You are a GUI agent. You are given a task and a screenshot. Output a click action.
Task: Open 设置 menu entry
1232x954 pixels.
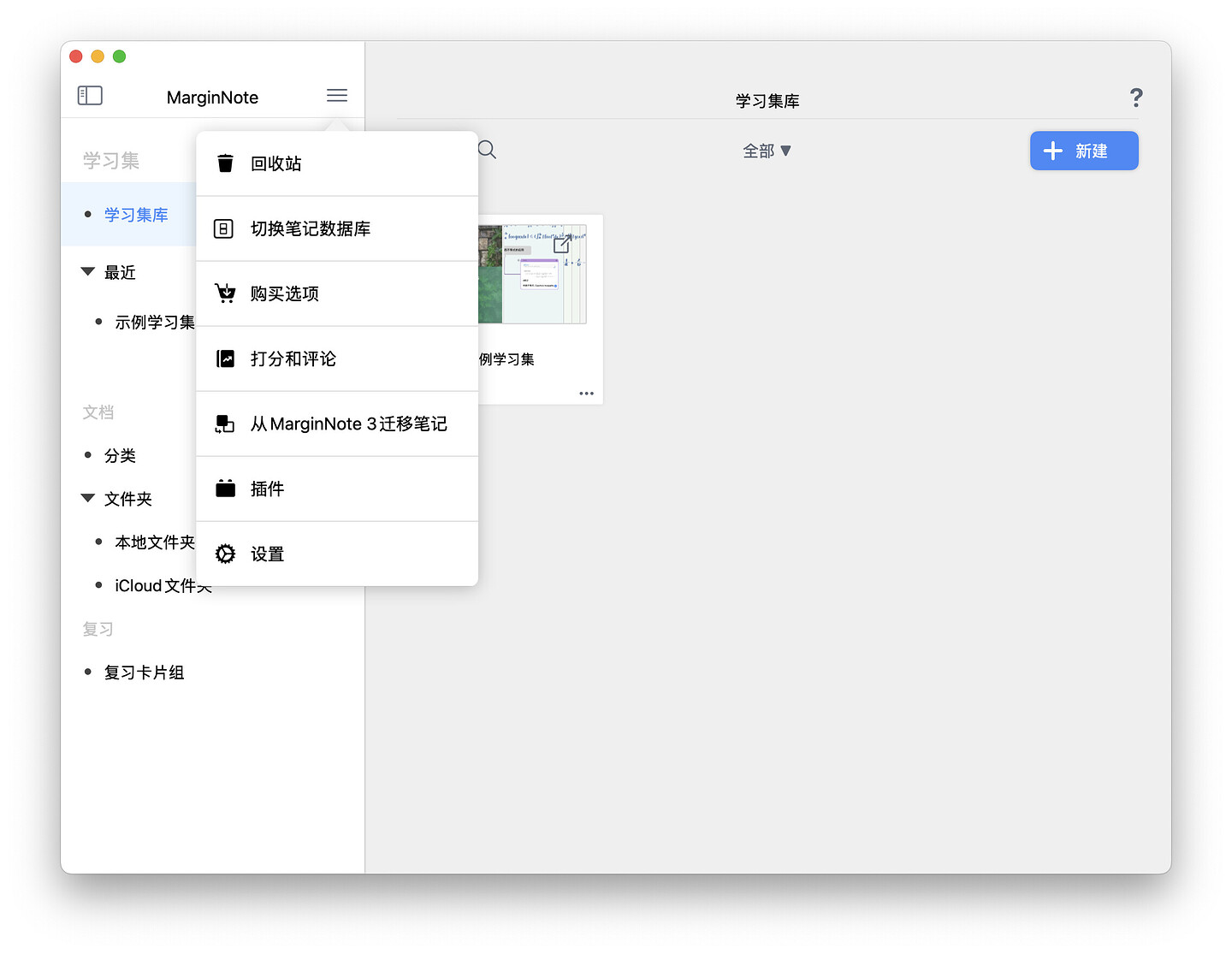(x=337, y=554)
